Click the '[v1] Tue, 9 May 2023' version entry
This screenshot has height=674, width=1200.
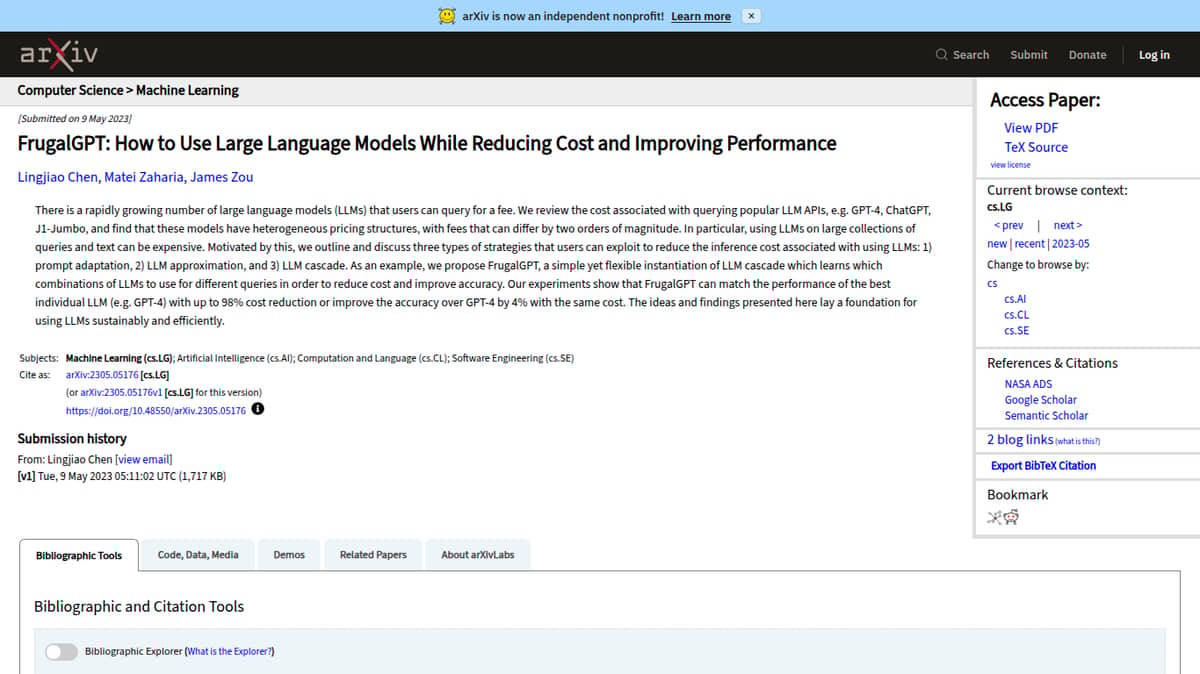click(122, 476)
